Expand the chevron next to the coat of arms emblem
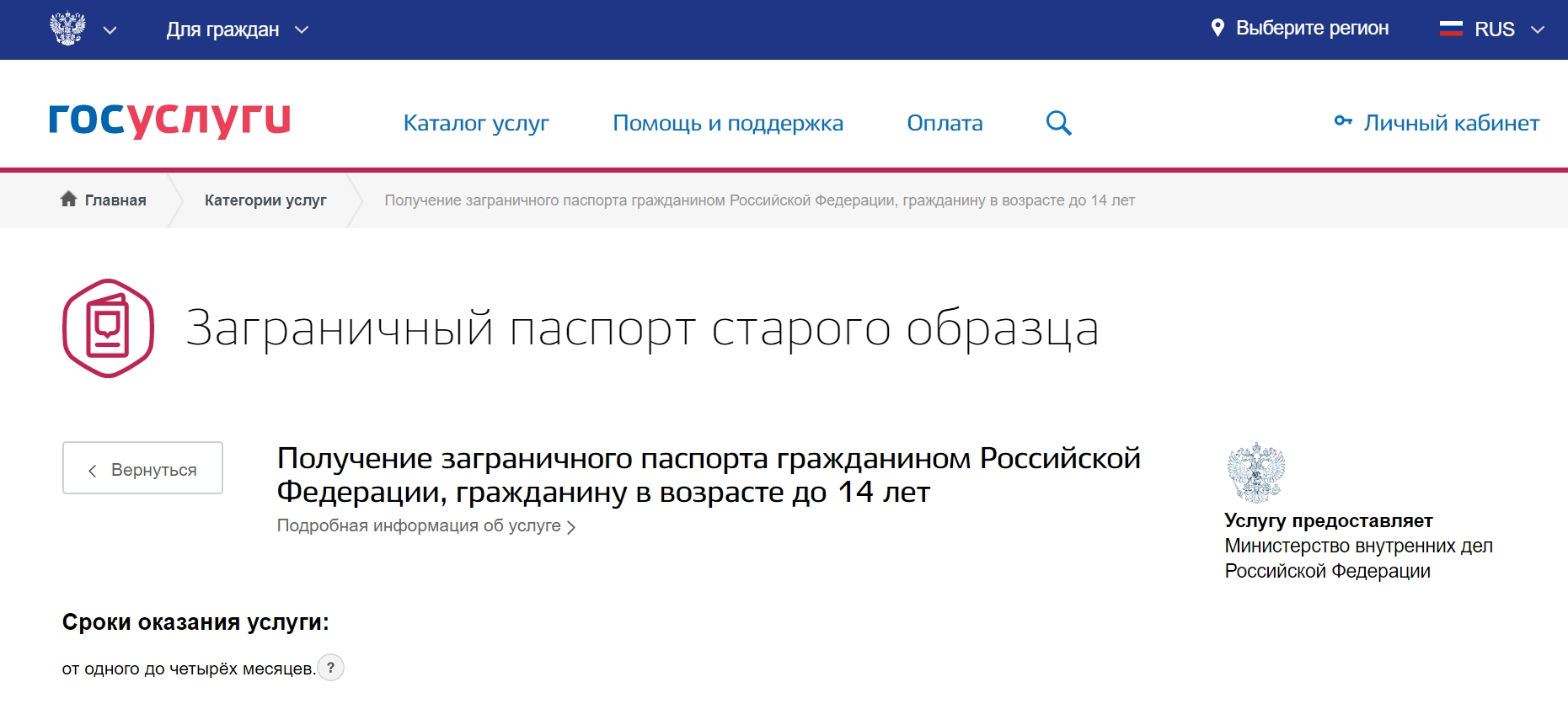Screen dimensions: 1568x709 110,30
